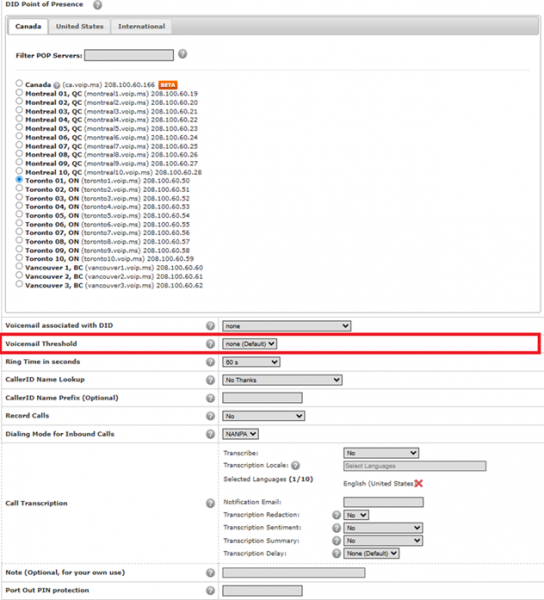Open the Transcription Delay None (Default) dropdown
The width and height of the screenshot is (544, 600).
coord(371,553)
